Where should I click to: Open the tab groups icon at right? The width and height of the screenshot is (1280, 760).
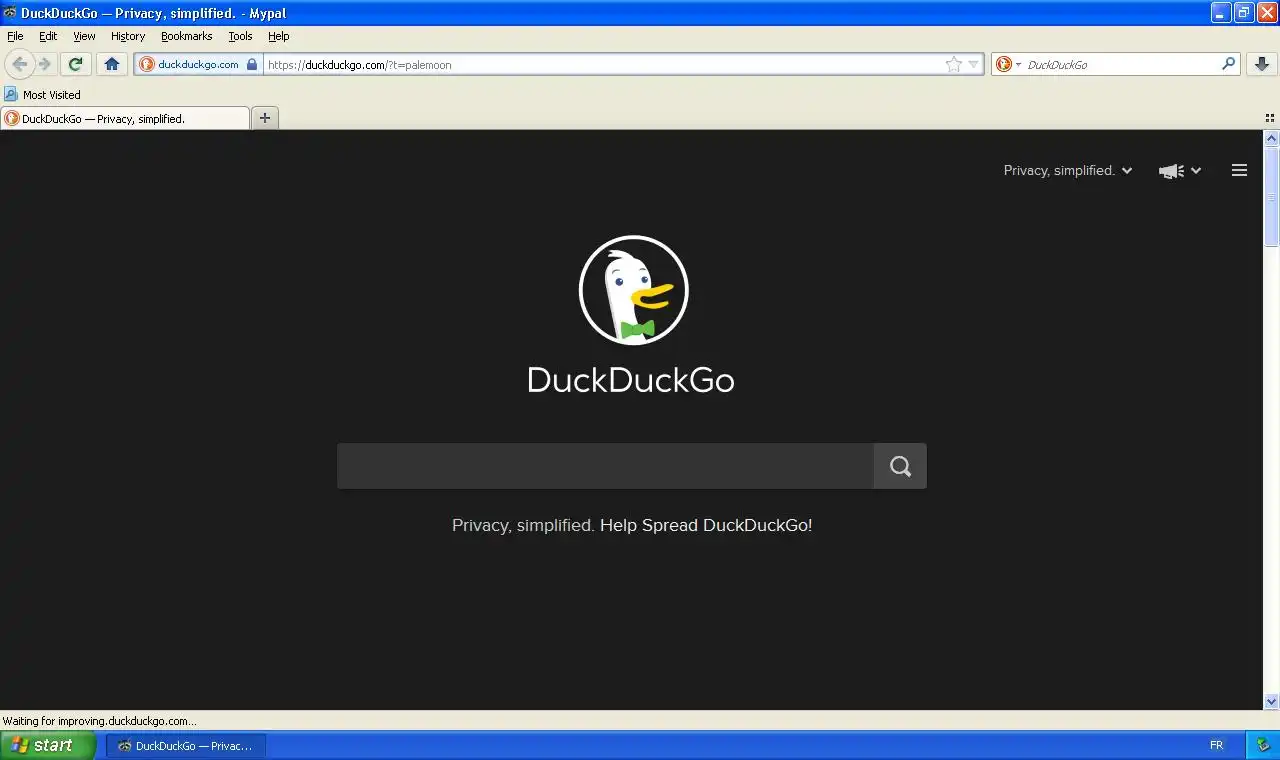[1270, 118]
